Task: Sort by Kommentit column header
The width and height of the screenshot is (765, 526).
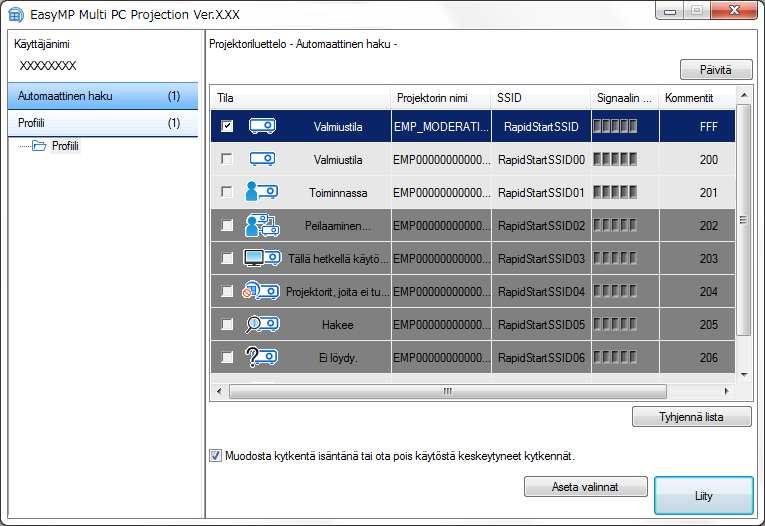Action: (x=697, y=98)
